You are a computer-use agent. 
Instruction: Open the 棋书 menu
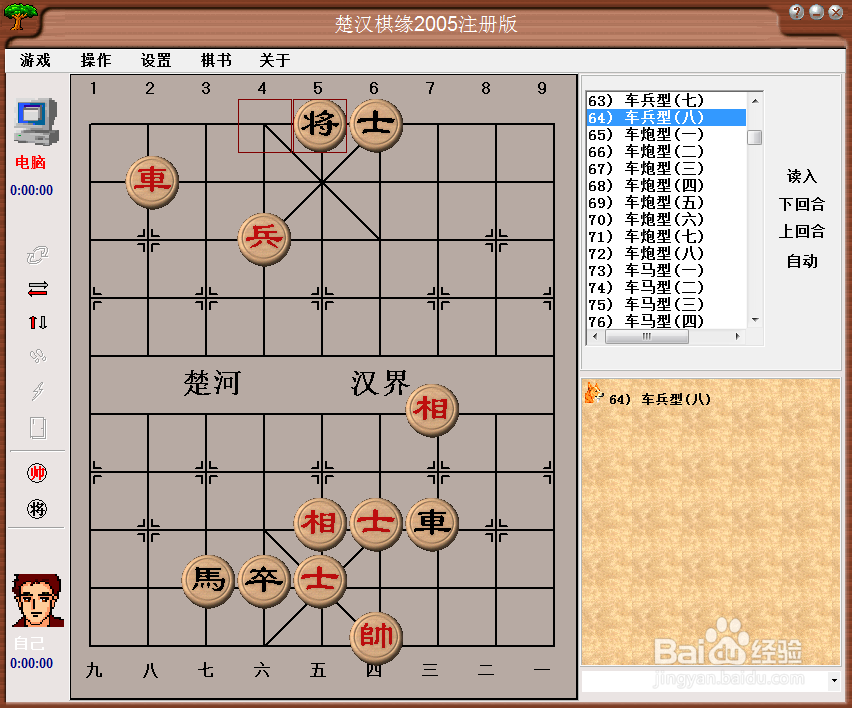tap(216, 60)
